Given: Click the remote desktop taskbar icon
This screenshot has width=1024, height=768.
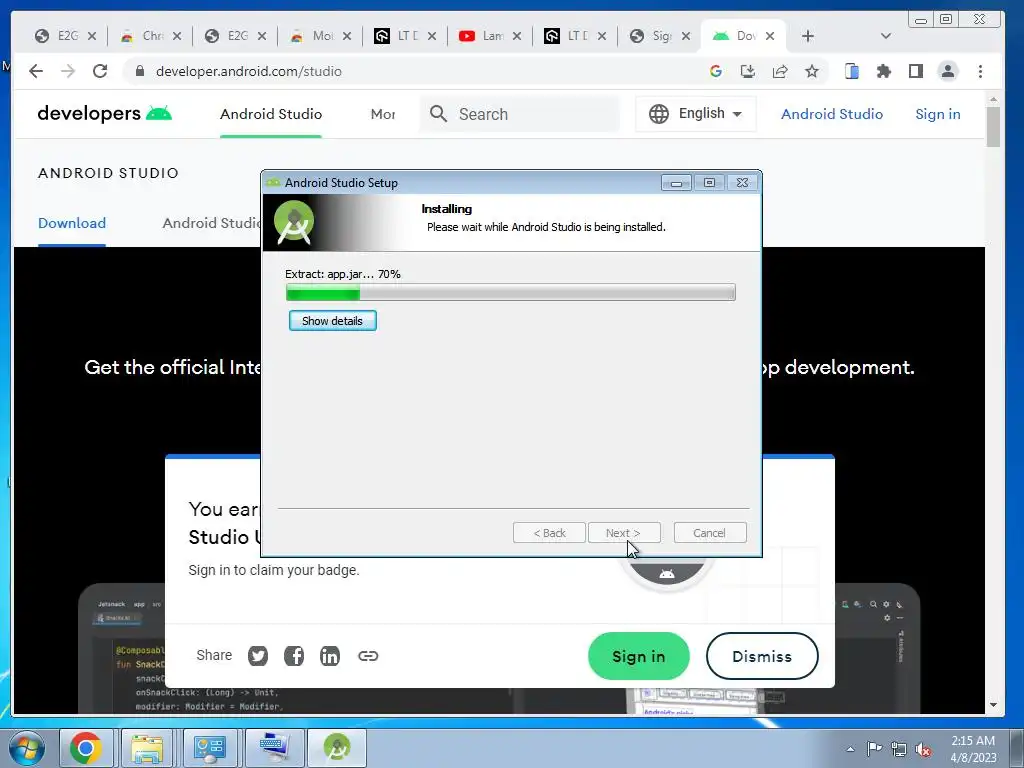Looking at the screenshot, I should pyautogui.click(x=272, y=748).
